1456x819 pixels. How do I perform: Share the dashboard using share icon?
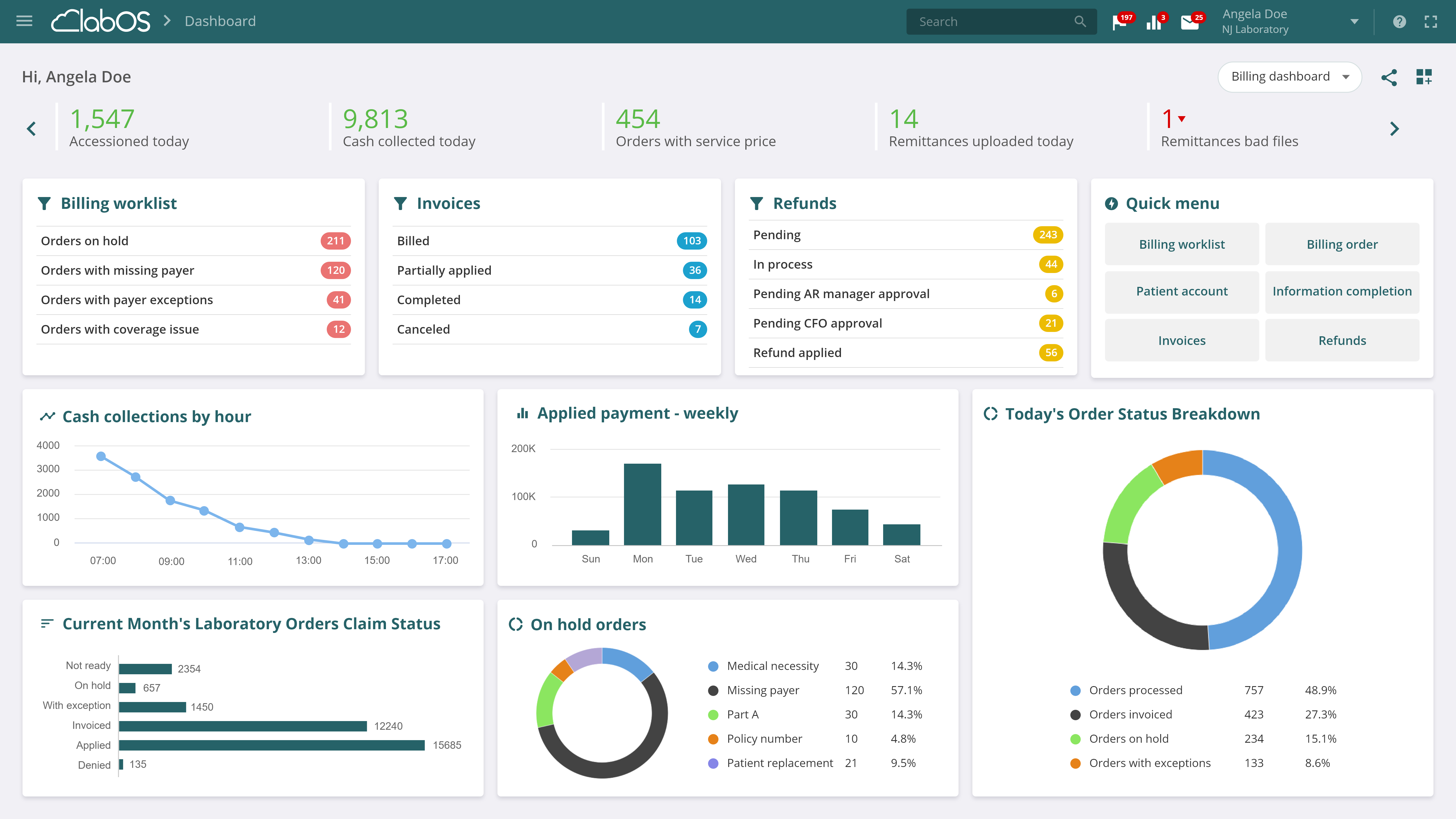click(x=1389, y=77)
